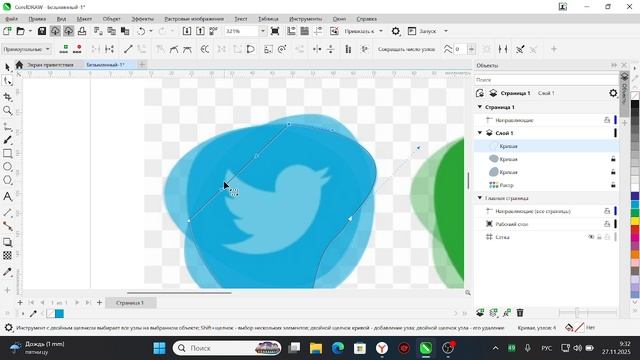Open the Правка menu
This screenshot has height=360, width=640.
(x=37, y=19)
